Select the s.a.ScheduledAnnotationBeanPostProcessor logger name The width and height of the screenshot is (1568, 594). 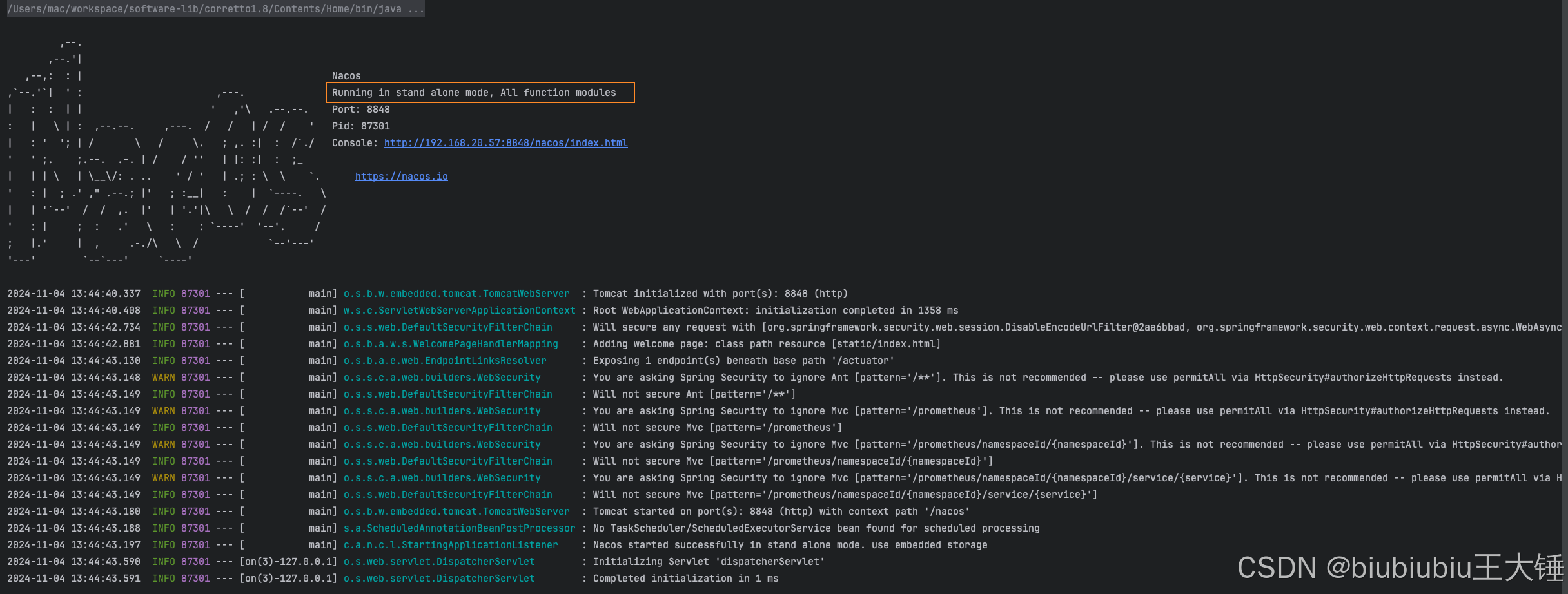pos(460,528)
